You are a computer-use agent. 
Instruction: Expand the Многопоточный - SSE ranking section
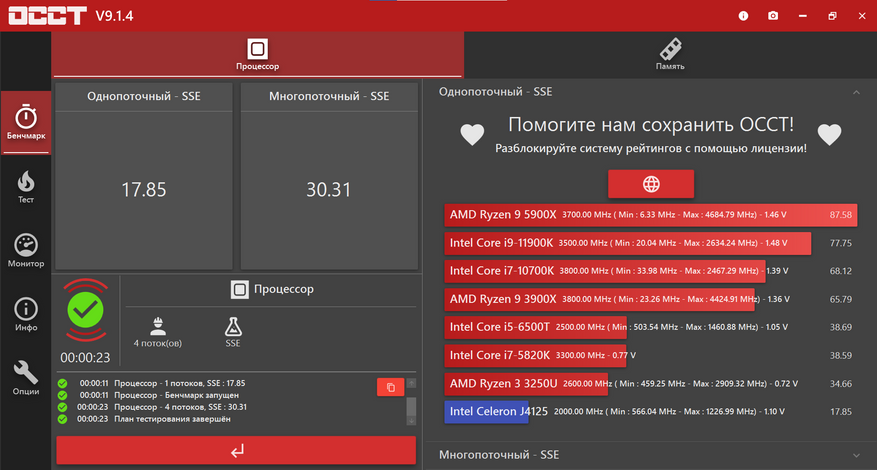point(856,455)
